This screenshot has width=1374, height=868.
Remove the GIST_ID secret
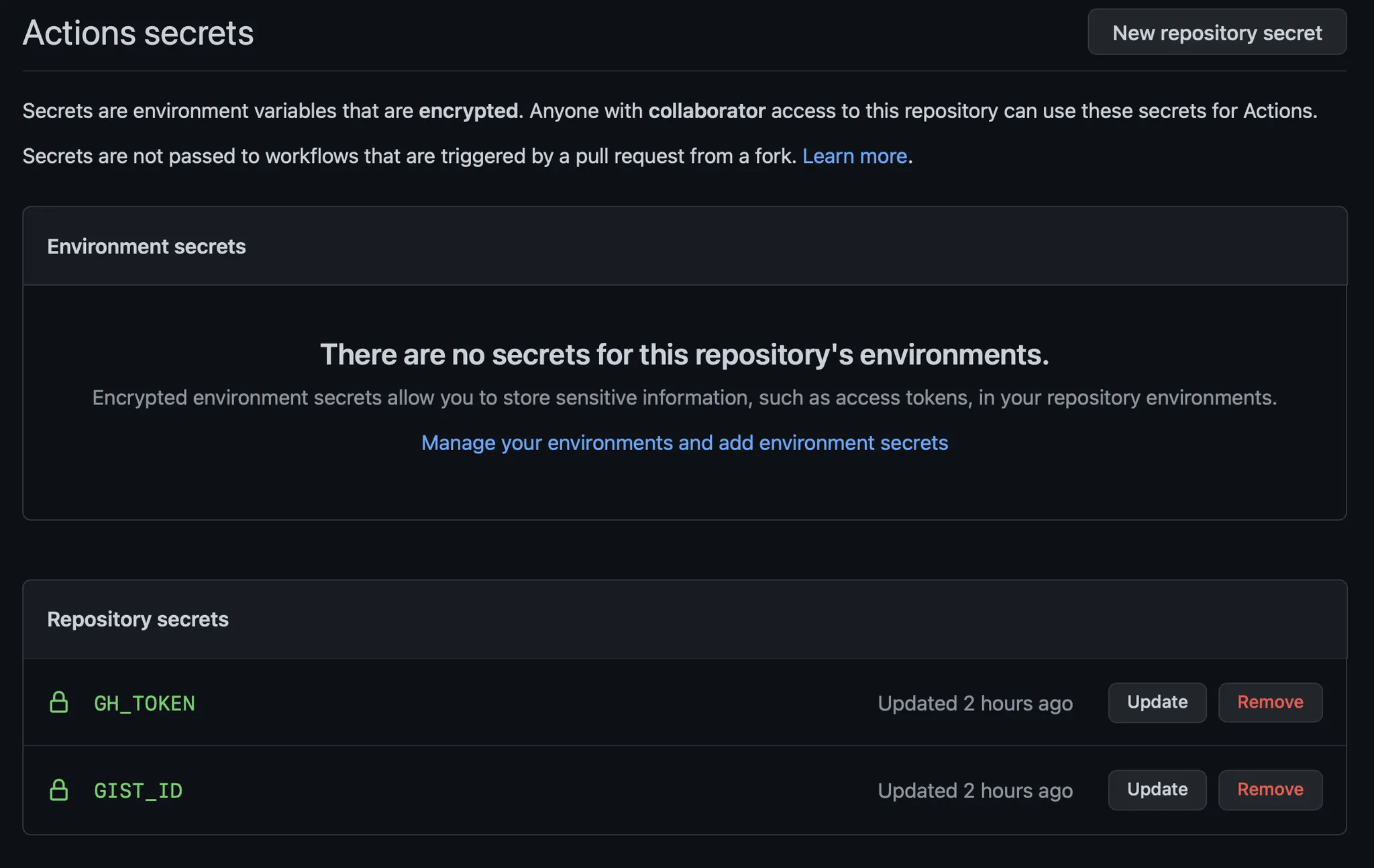click(x=1269, y=790)
